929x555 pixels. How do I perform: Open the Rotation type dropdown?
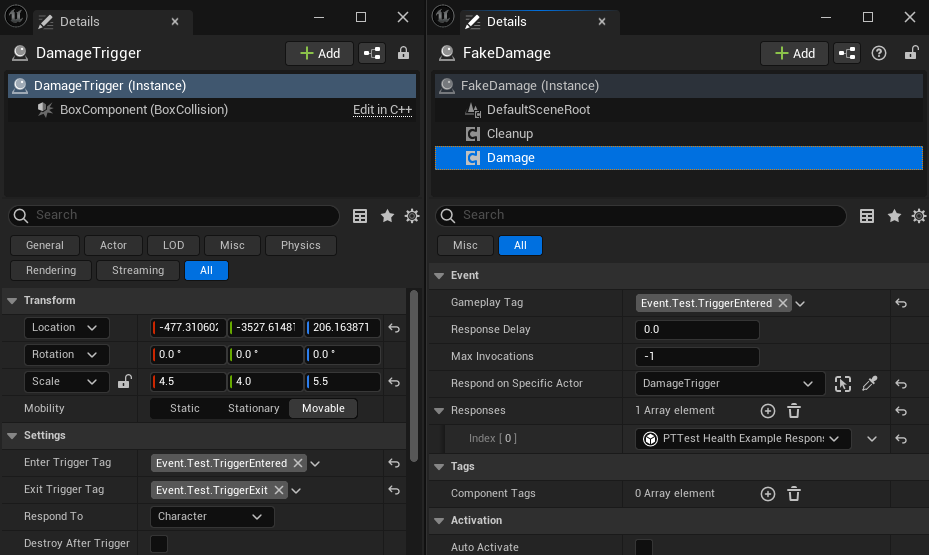tap(66, 355)
